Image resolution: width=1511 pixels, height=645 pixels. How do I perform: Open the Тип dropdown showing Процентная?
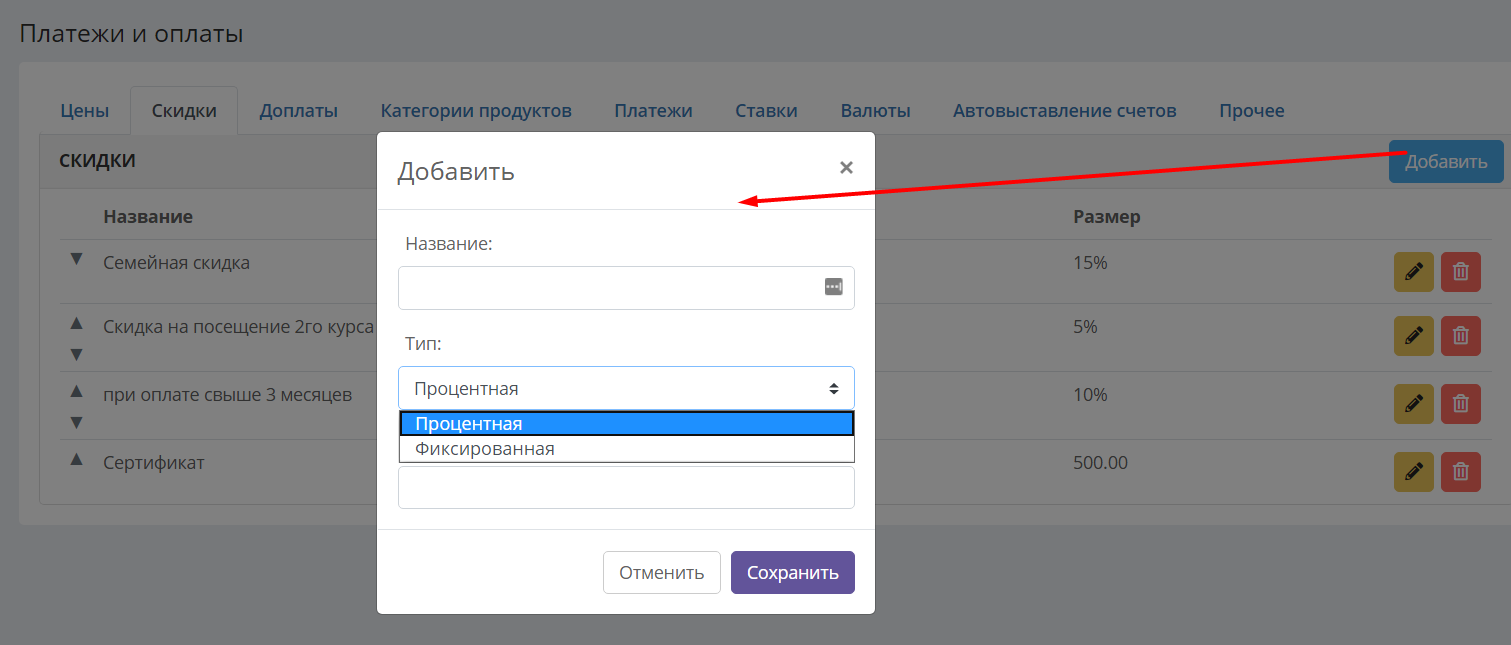[x=626, y=388]
